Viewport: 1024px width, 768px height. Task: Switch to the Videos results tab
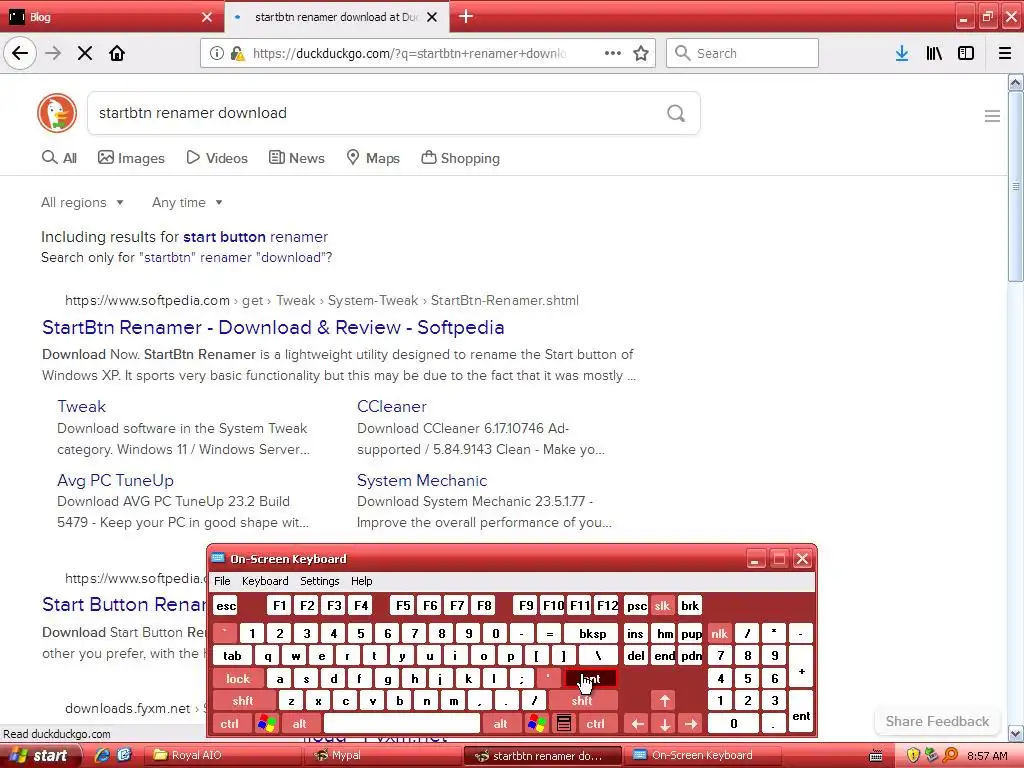tap(217, 158)
